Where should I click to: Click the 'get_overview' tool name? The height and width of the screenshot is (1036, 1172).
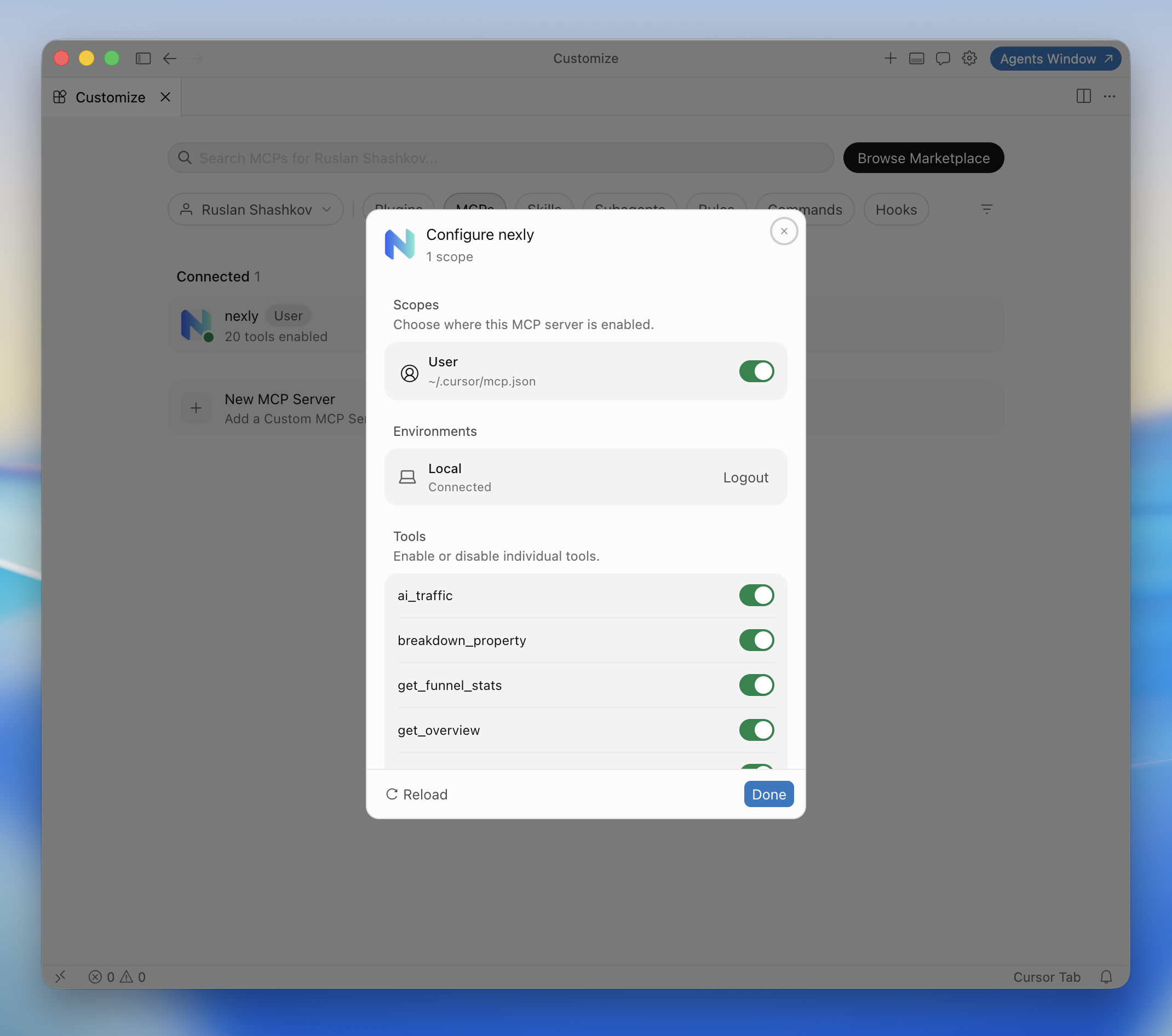(439, 730)
